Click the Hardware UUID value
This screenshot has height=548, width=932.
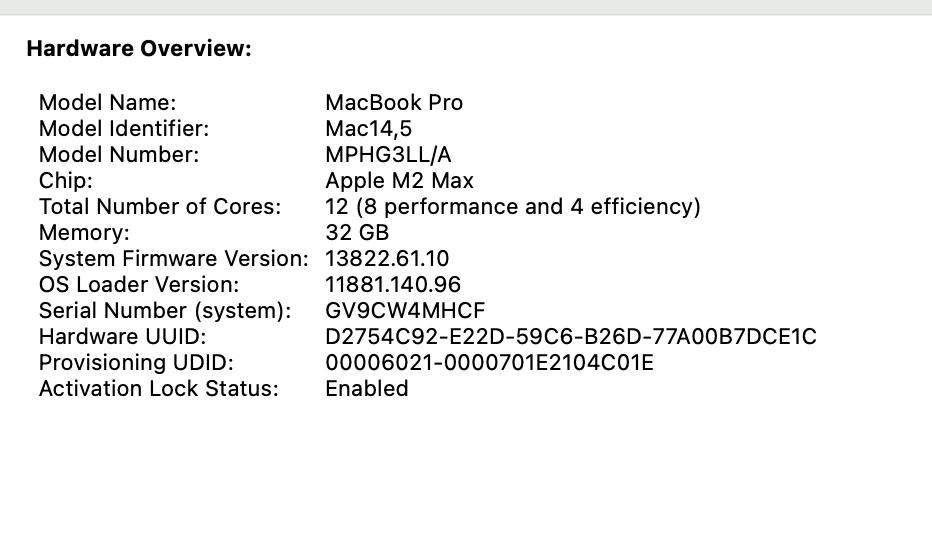(x=571, y=337)
